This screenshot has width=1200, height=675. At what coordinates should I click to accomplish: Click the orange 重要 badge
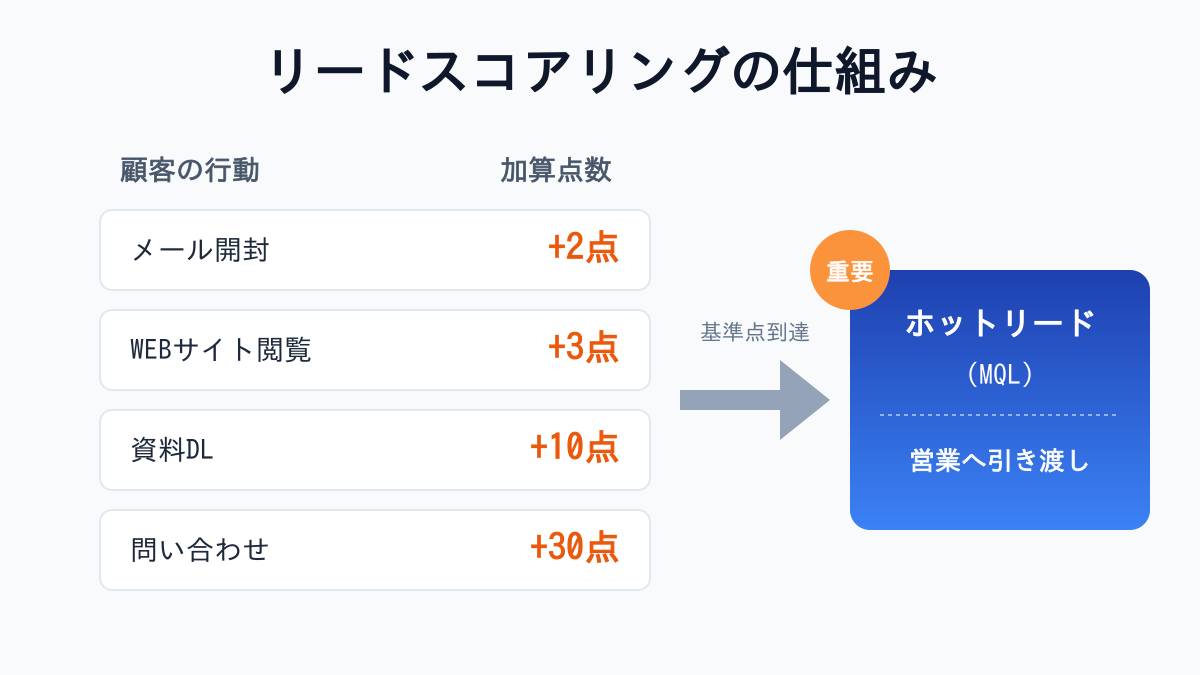point(849,271)
